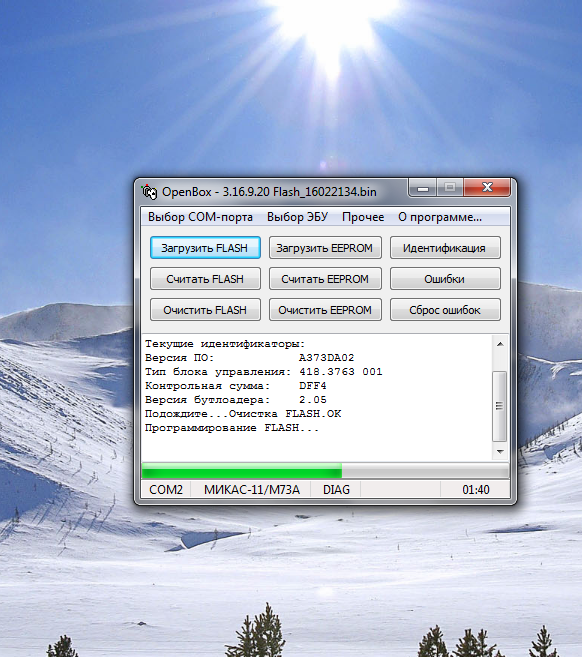Click the Считать FLASH button
Screen dimensions: 582x657
coord(205,279)
